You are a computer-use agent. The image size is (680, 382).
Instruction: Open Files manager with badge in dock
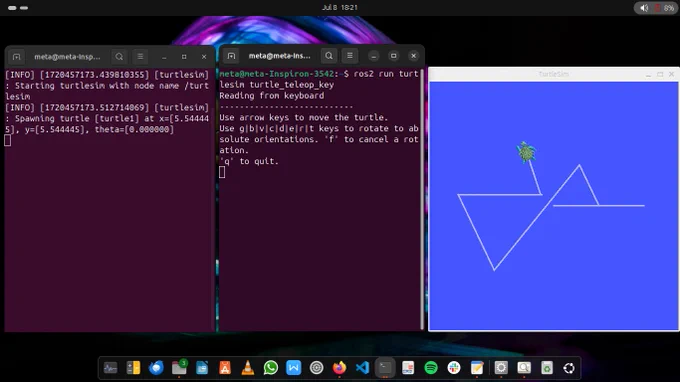coord(179,368)
